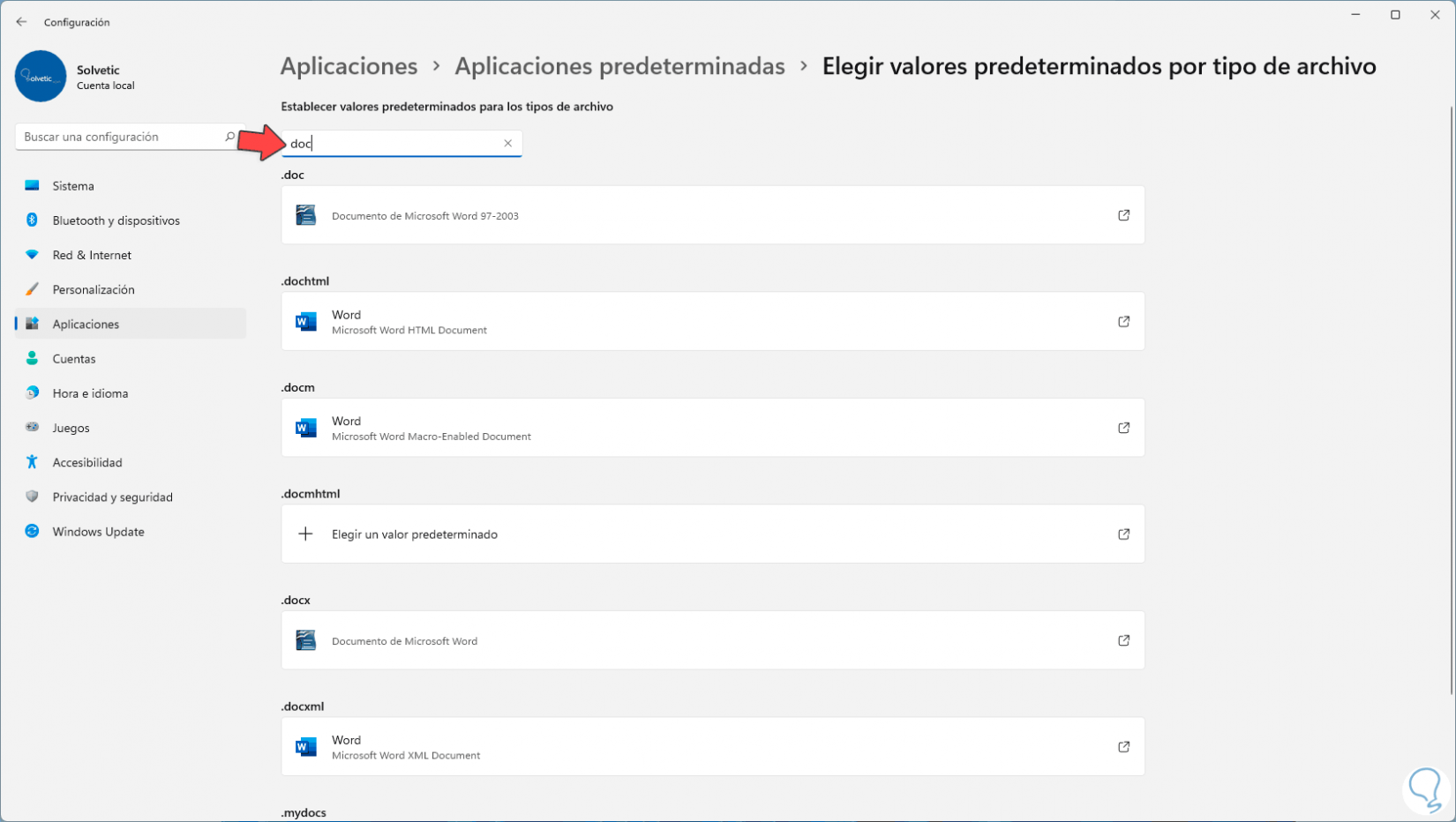Click the vertical scrollbar on the right edge

tap(1451, 401)
